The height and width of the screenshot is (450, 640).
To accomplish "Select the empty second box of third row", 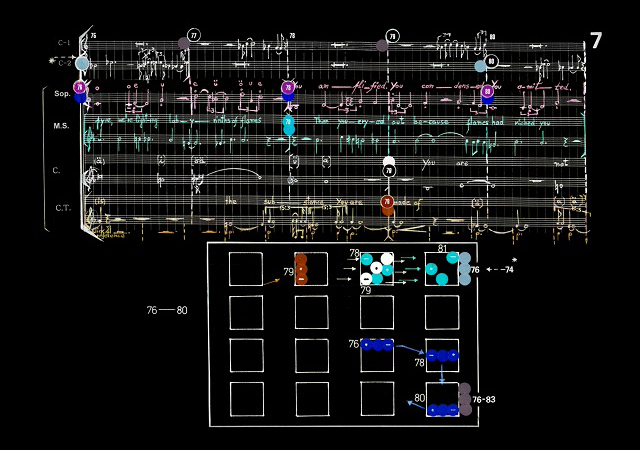I will pyautogui.click(x=312, y=355).
